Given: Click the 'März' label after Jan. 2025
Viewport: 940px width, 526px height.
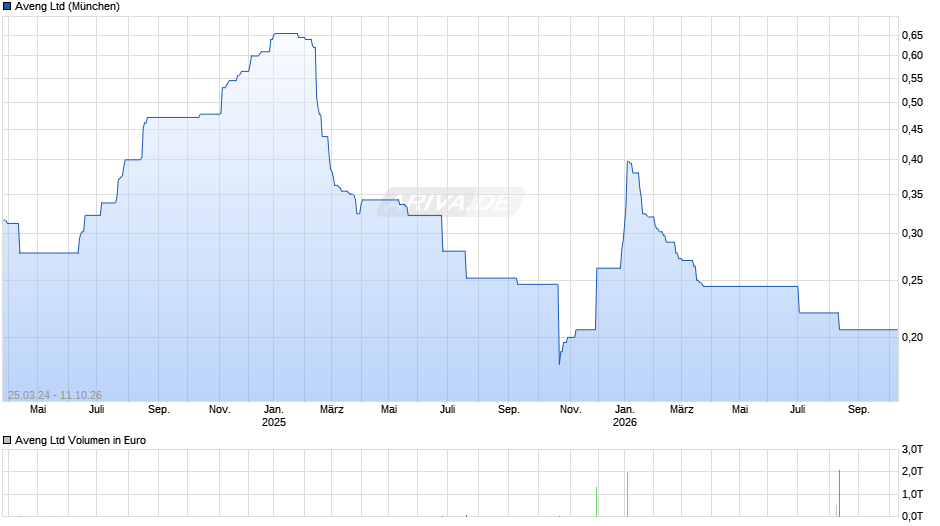Looking at the screenshot, I should pos(332,410).
